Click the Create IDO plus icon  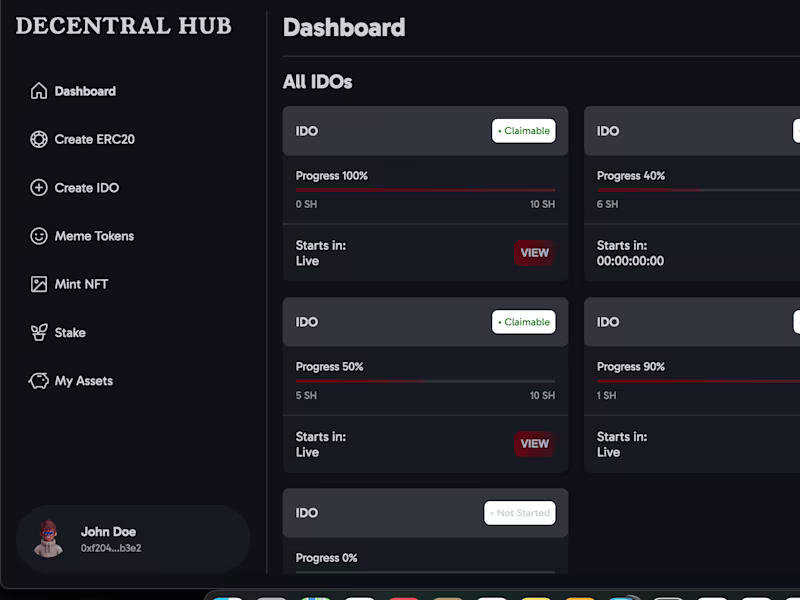pos(39,188)
